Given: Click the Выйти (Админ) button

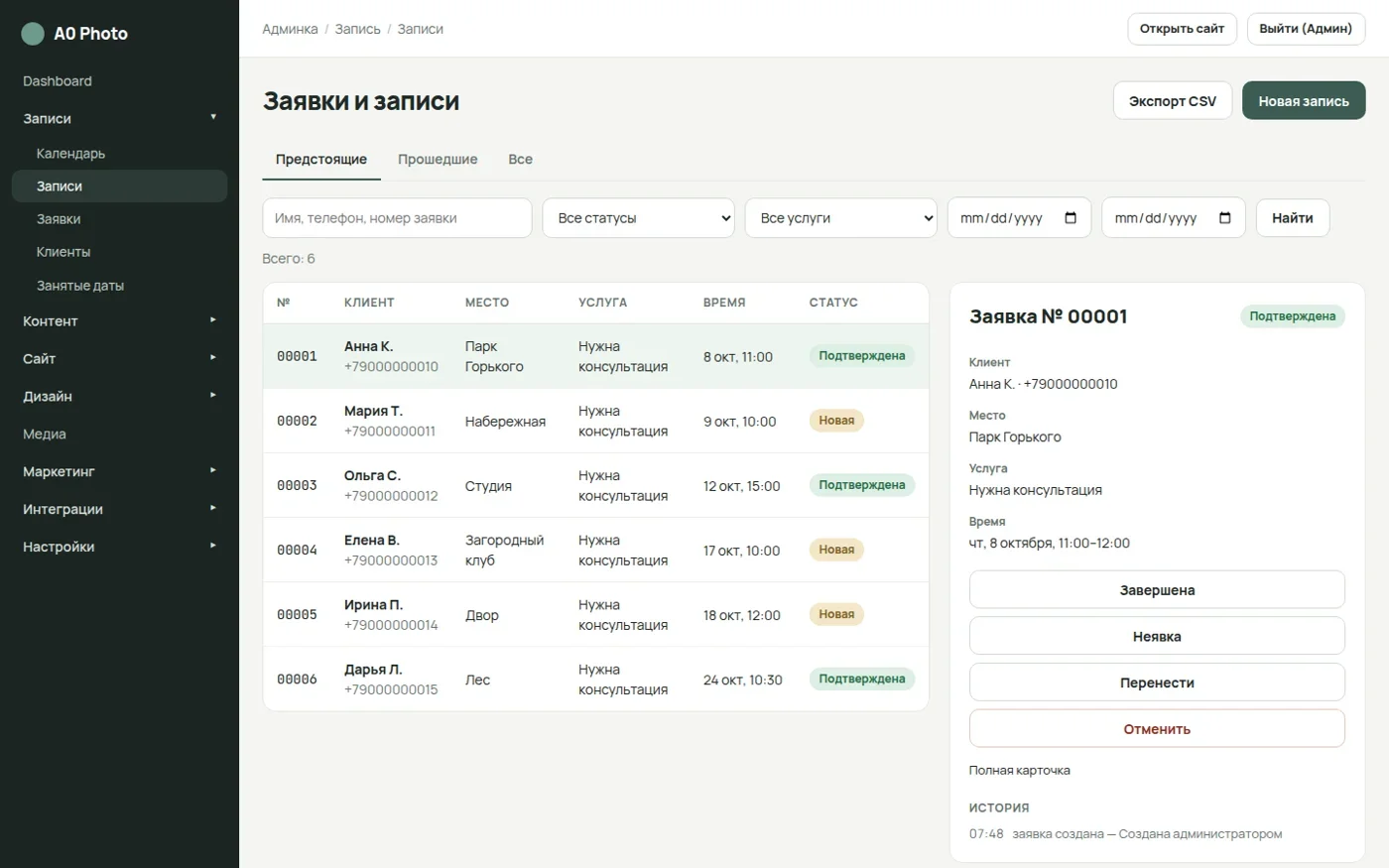Looking at the screenshot, I should pyautogui.click(x=1306, y=29).
